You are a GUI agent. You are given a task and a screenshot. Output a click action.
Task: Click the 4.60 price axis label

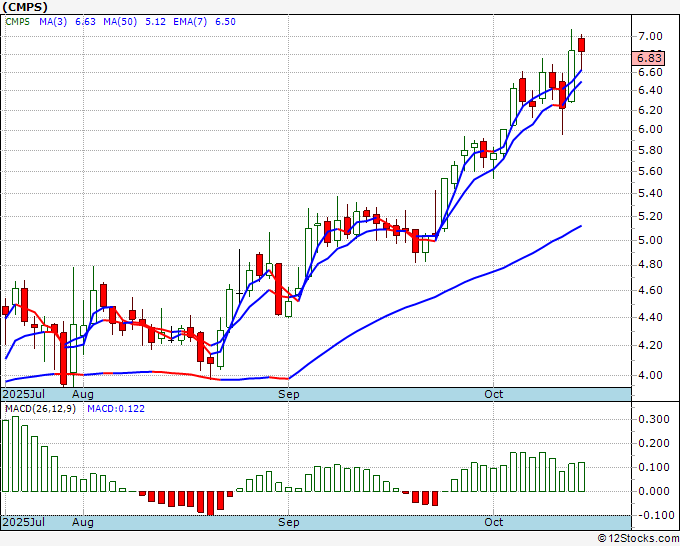650,290
